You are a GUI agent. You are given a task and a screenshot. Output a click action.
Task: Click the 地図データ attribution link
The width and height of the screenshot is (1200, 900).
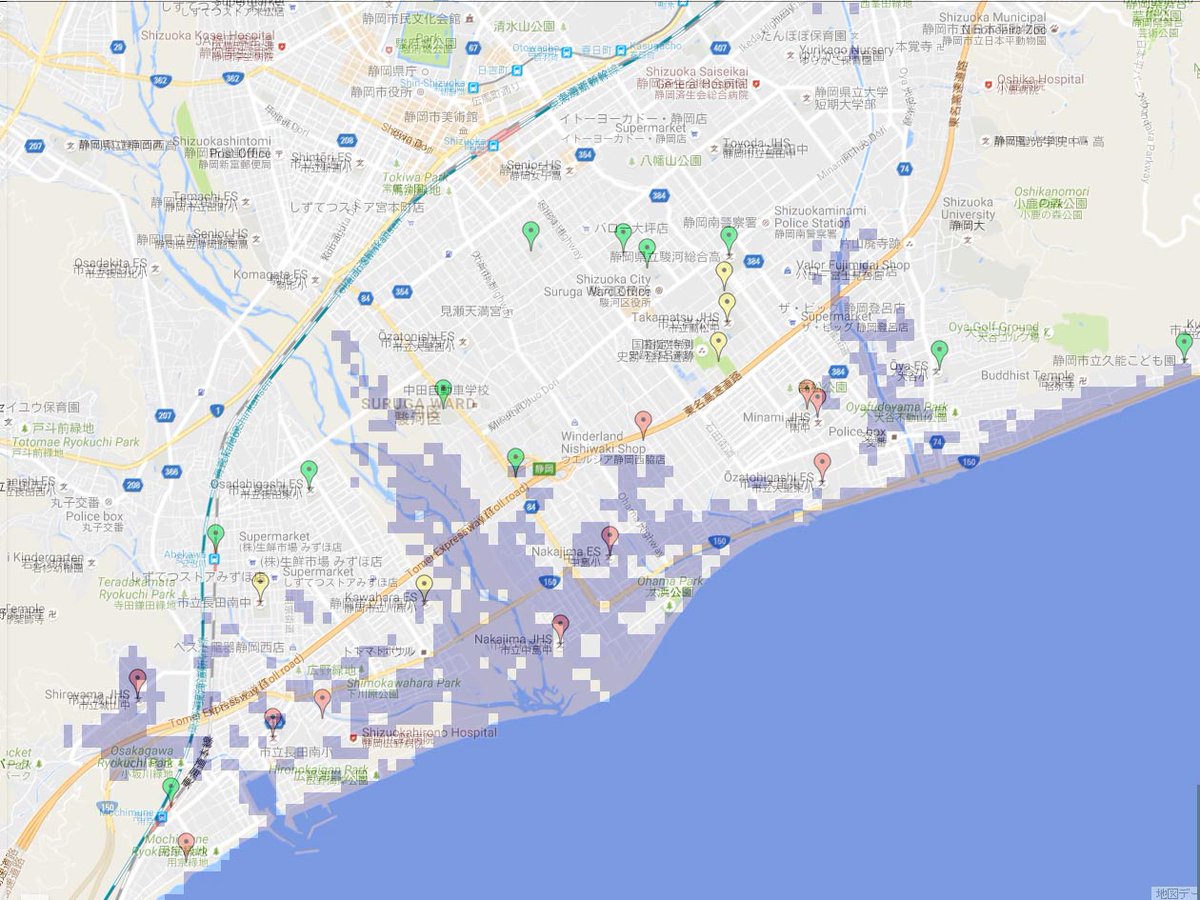click(1173, 893)
